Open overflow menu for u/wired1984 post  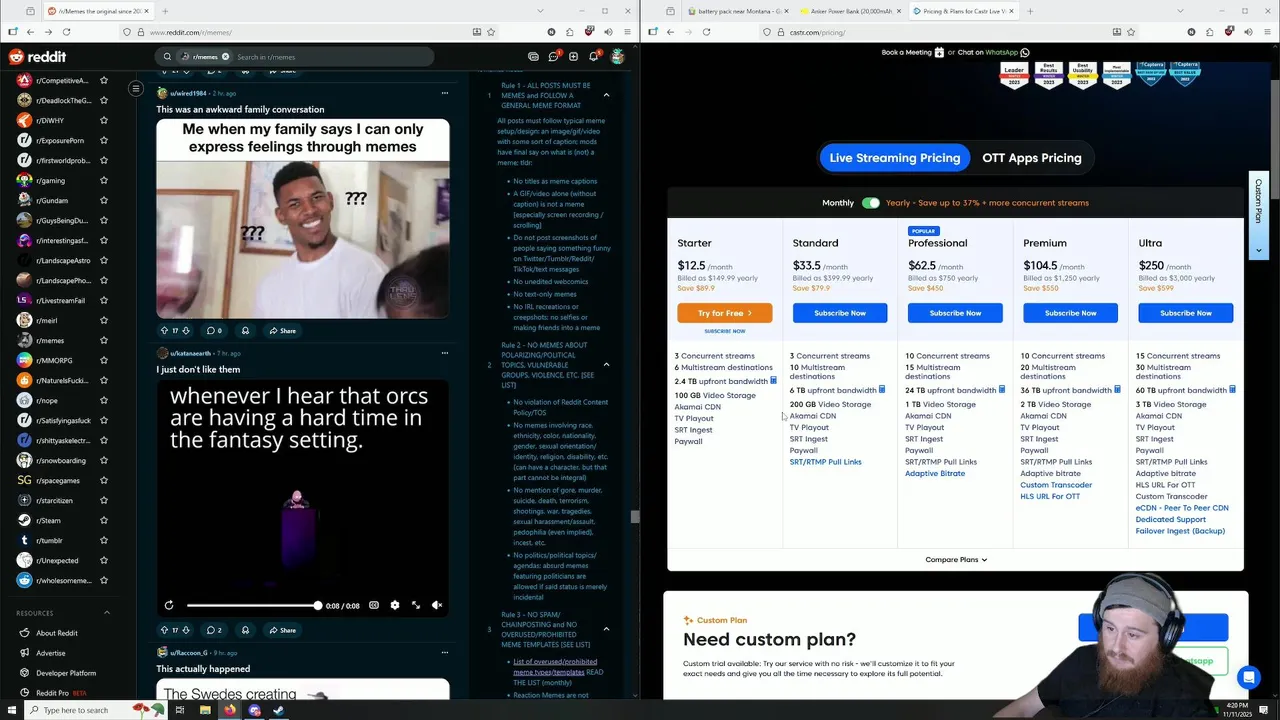pyautogui.click(x=445, y=93)
